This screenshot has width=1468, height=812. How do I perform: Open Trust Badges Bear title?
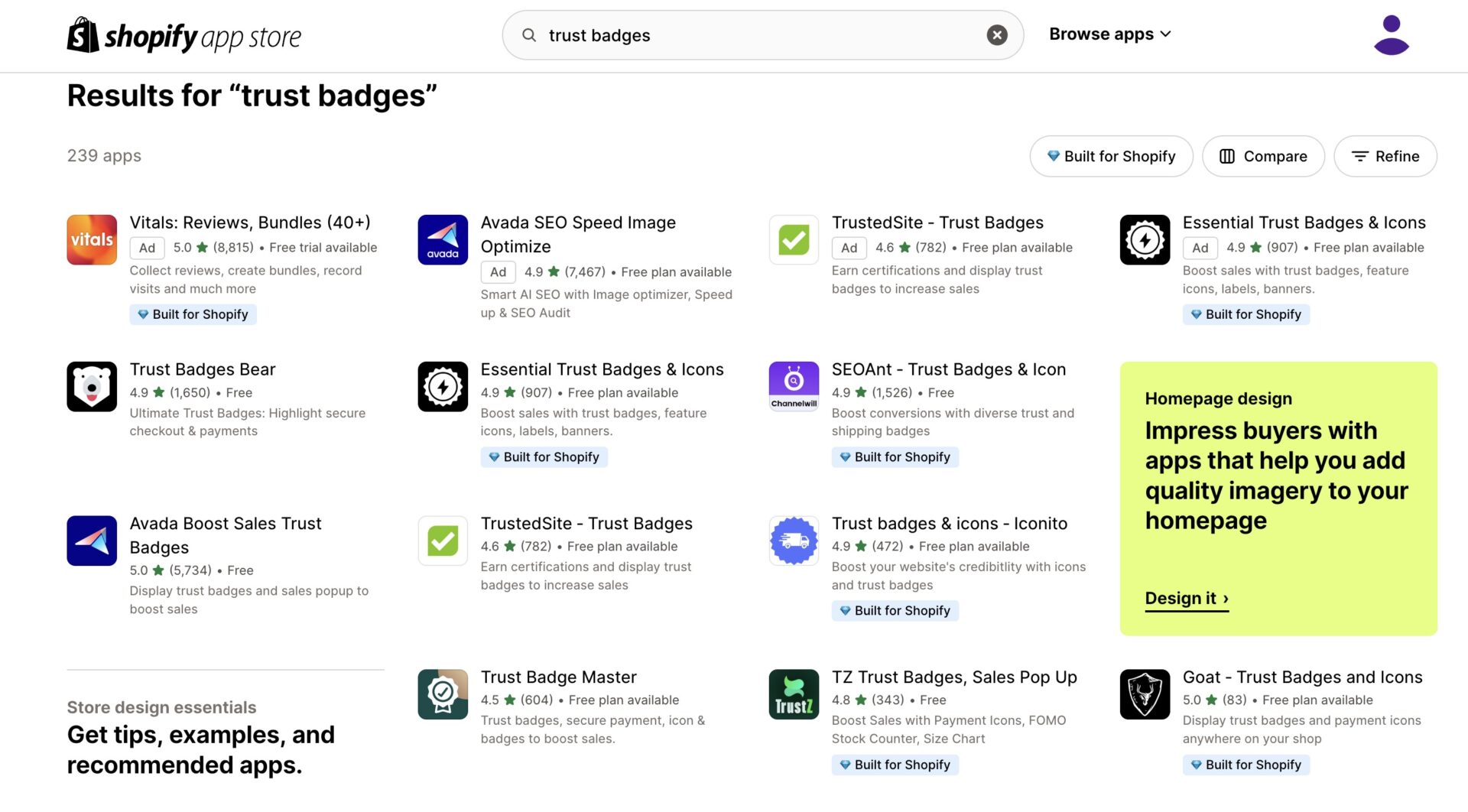[203, 369]
